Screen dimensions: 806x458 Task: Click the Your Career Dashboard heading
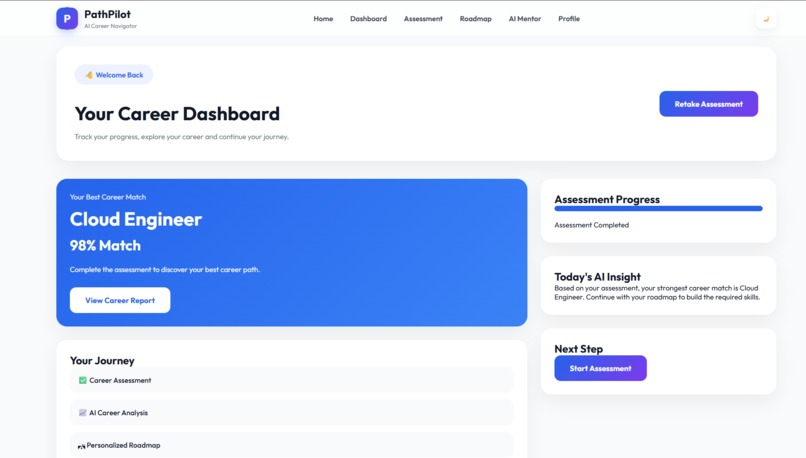tap(177, 114)
